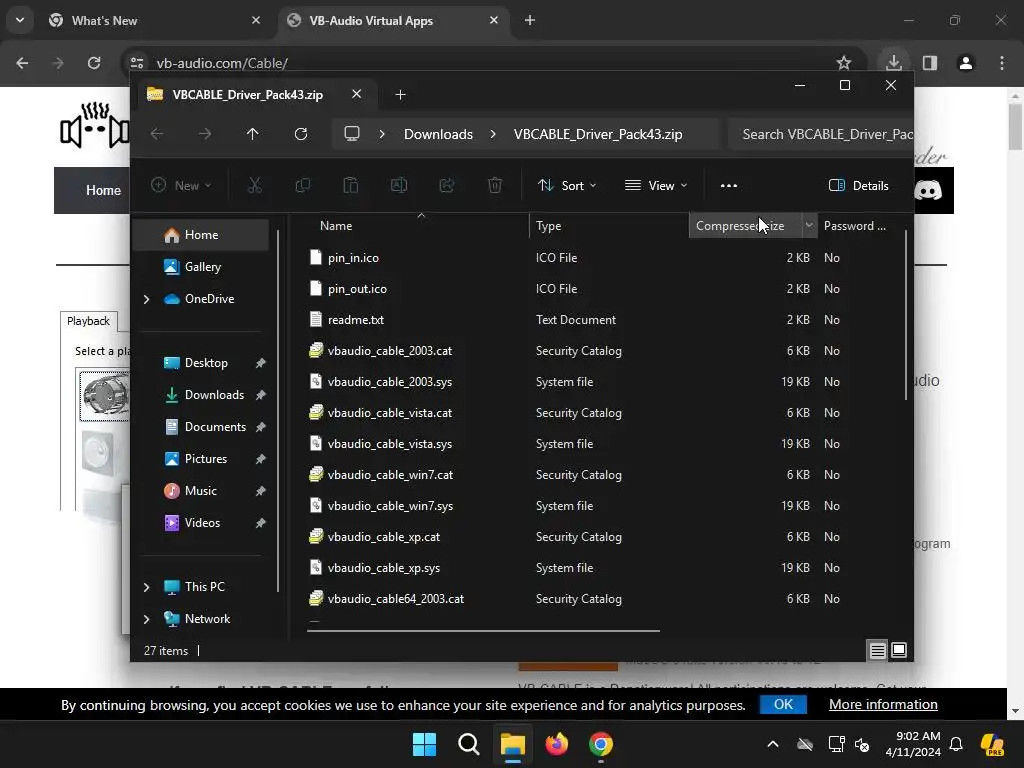Image resolution: width=1024 pixels, height=768 pixels.
Task: Open Chrome tab search dropdown arrow
Action: (20, 20)
